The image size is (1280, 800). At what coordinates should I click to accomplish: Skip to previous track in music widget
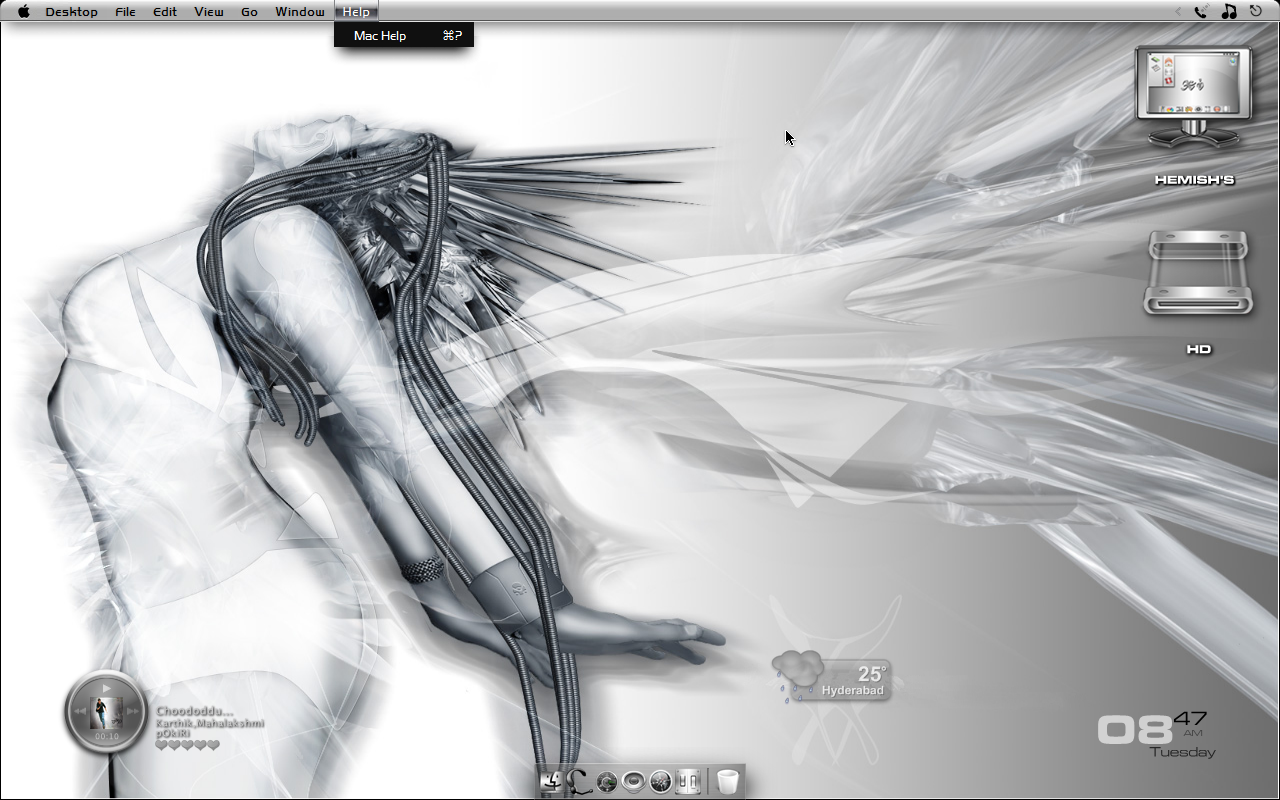coord(79,712)
